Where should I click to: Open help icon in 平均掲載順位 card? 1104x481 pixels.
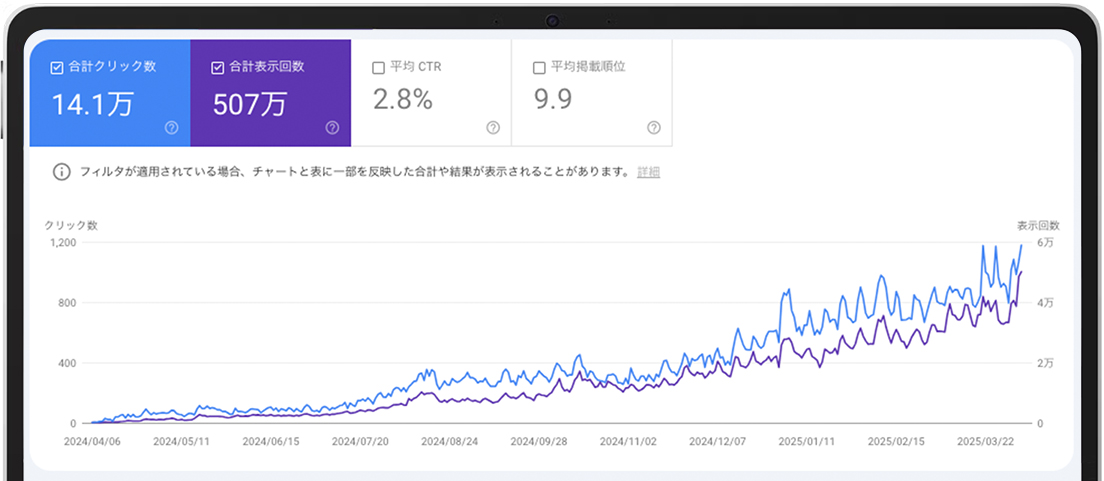pos(653,128)
